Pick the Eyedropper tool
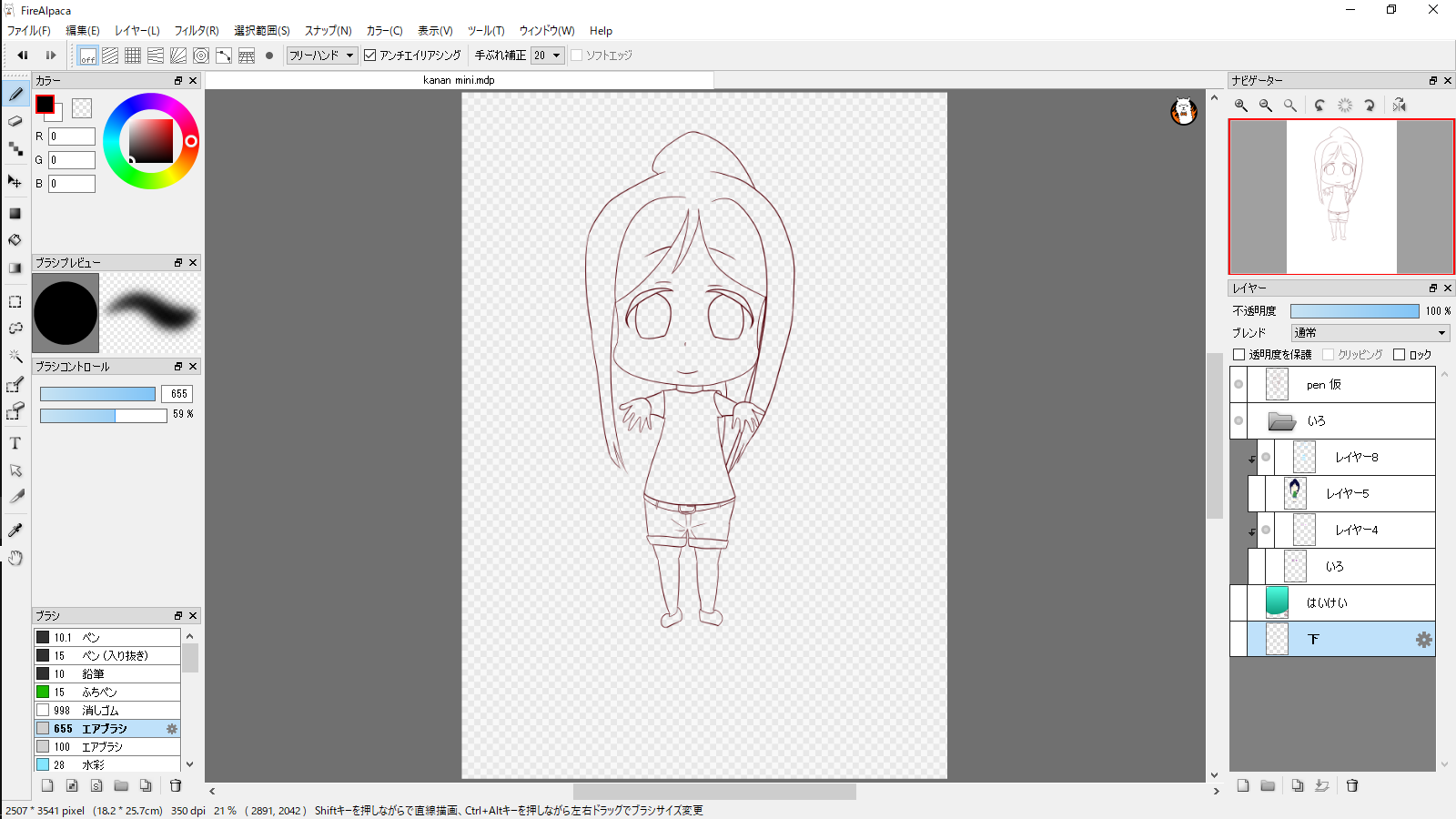The width and height of the screenshot is (1456, 819). point(15,531)
